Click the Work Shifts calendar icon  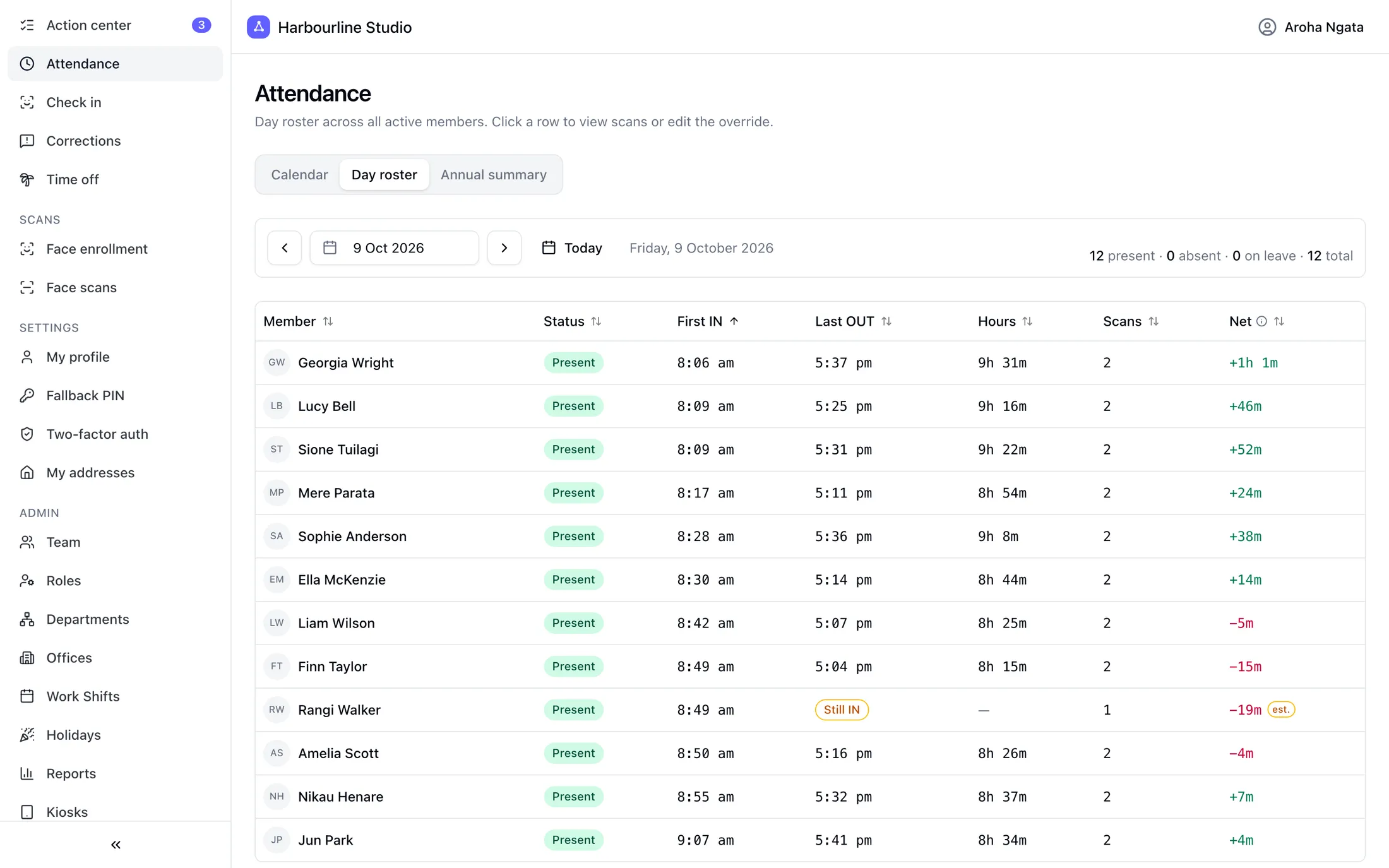coord(27,696)
